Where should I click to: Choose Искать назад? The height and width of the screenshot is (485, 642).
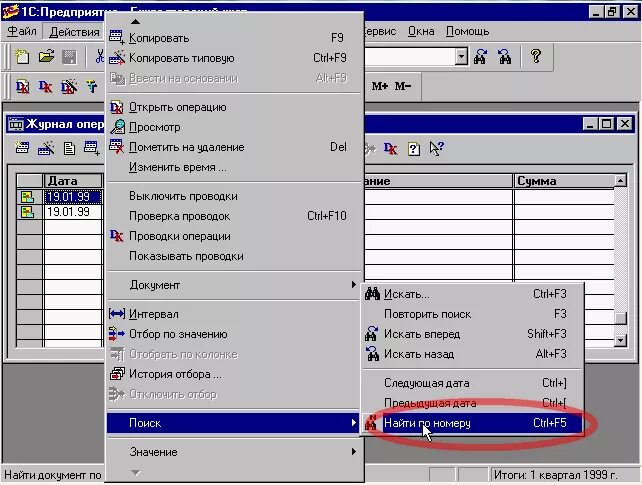click(x=472, y=354)
